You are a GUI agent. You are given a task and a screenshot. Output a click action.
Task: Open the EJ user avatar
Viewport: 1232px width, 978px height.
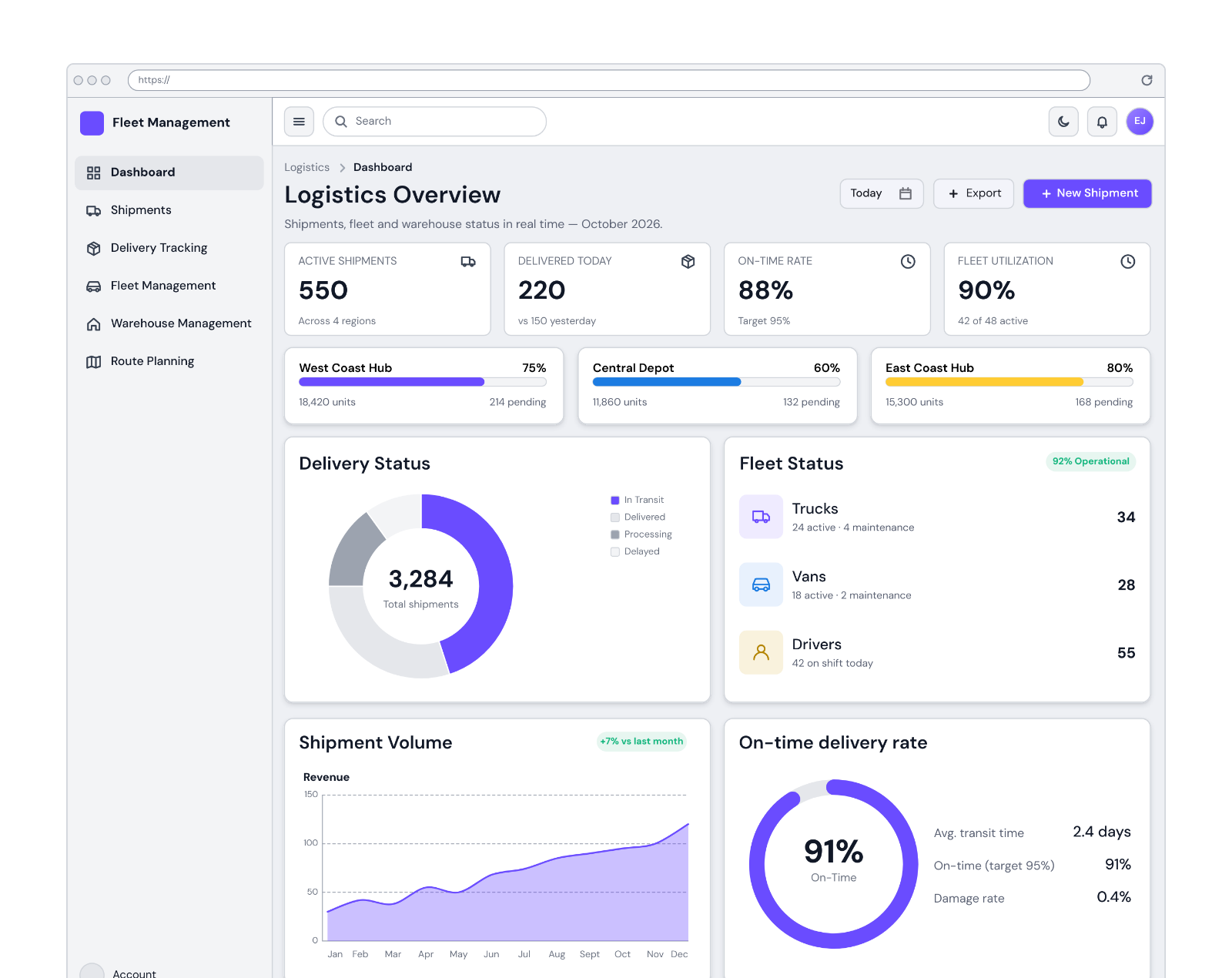coord(1140,122)
